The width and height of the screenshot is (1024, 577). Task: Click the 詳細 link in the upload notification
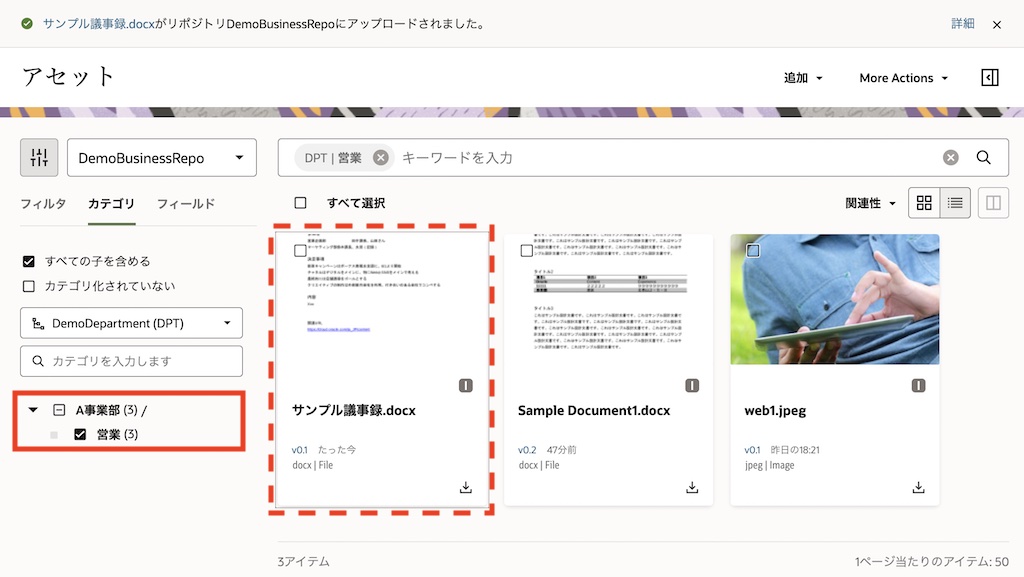point(961,22)
